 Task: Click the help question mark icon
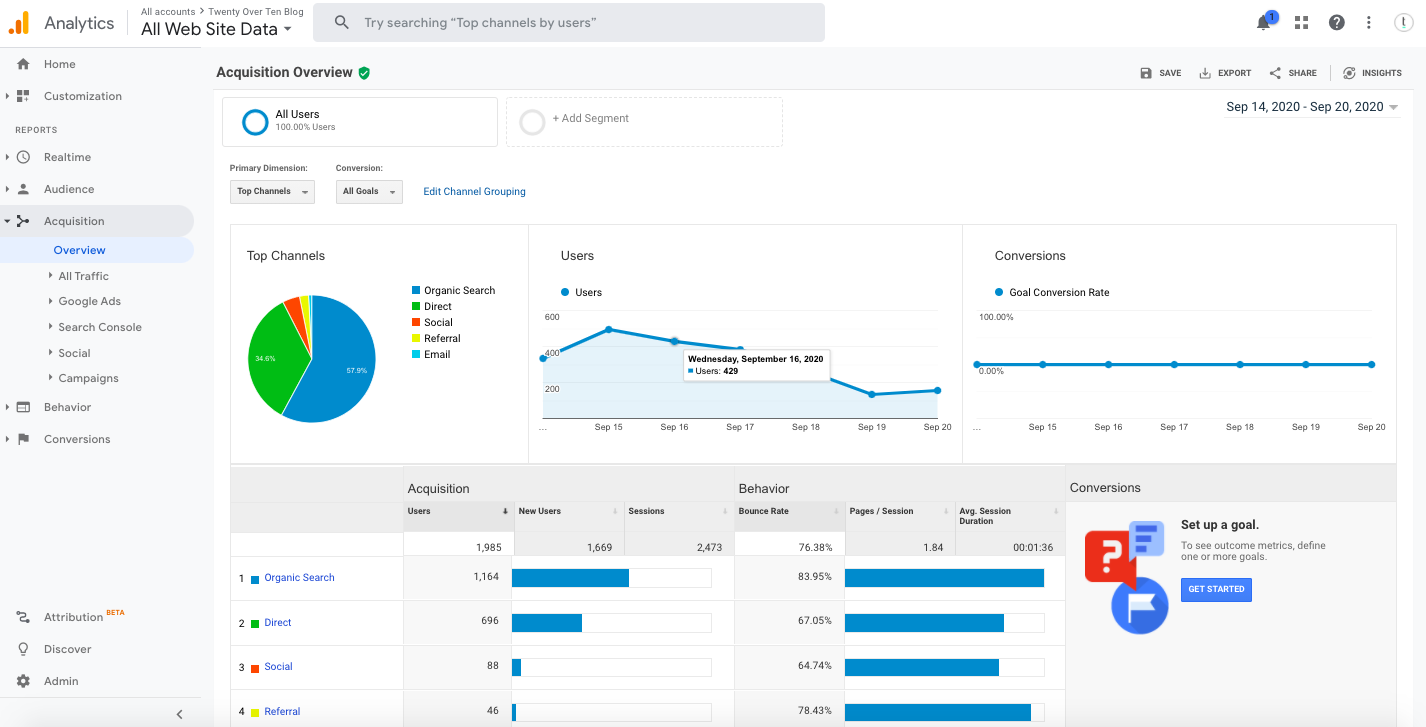tap(1336, 23)
